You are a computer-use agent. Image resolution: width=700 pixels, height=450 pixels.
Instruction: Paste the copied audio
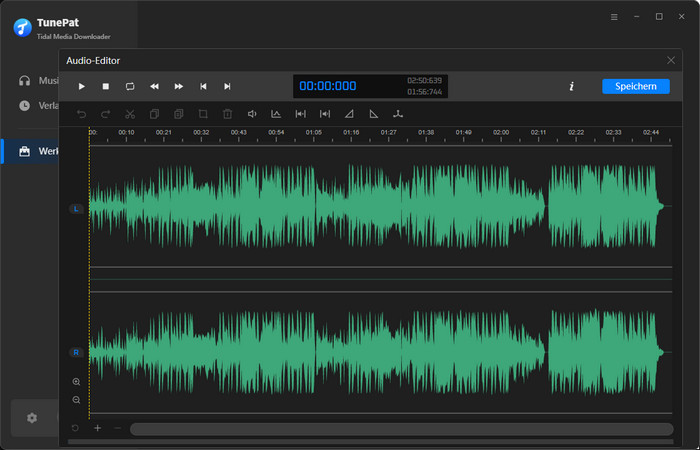179,114
